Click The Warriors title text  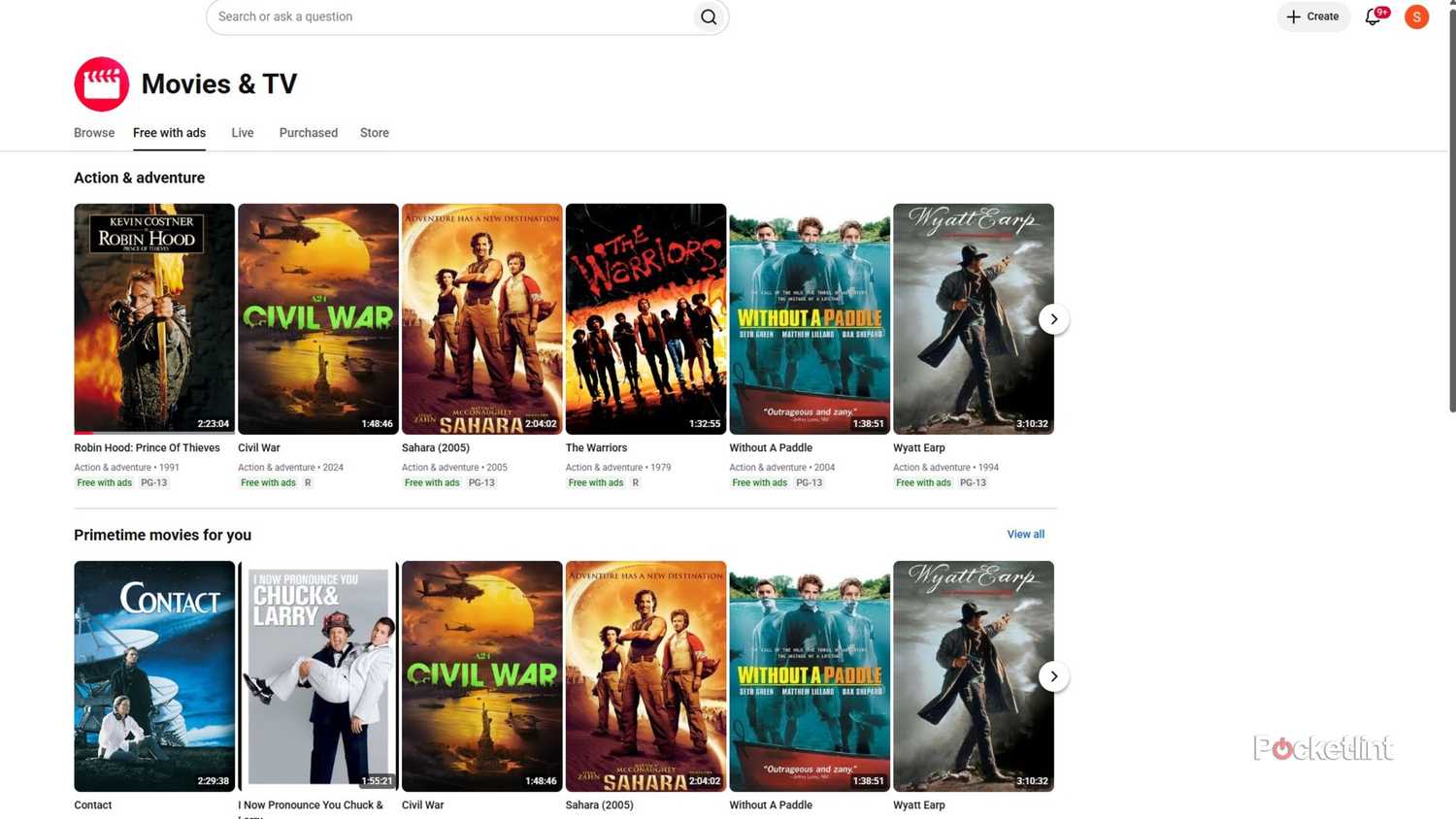[x=596, y=448]
